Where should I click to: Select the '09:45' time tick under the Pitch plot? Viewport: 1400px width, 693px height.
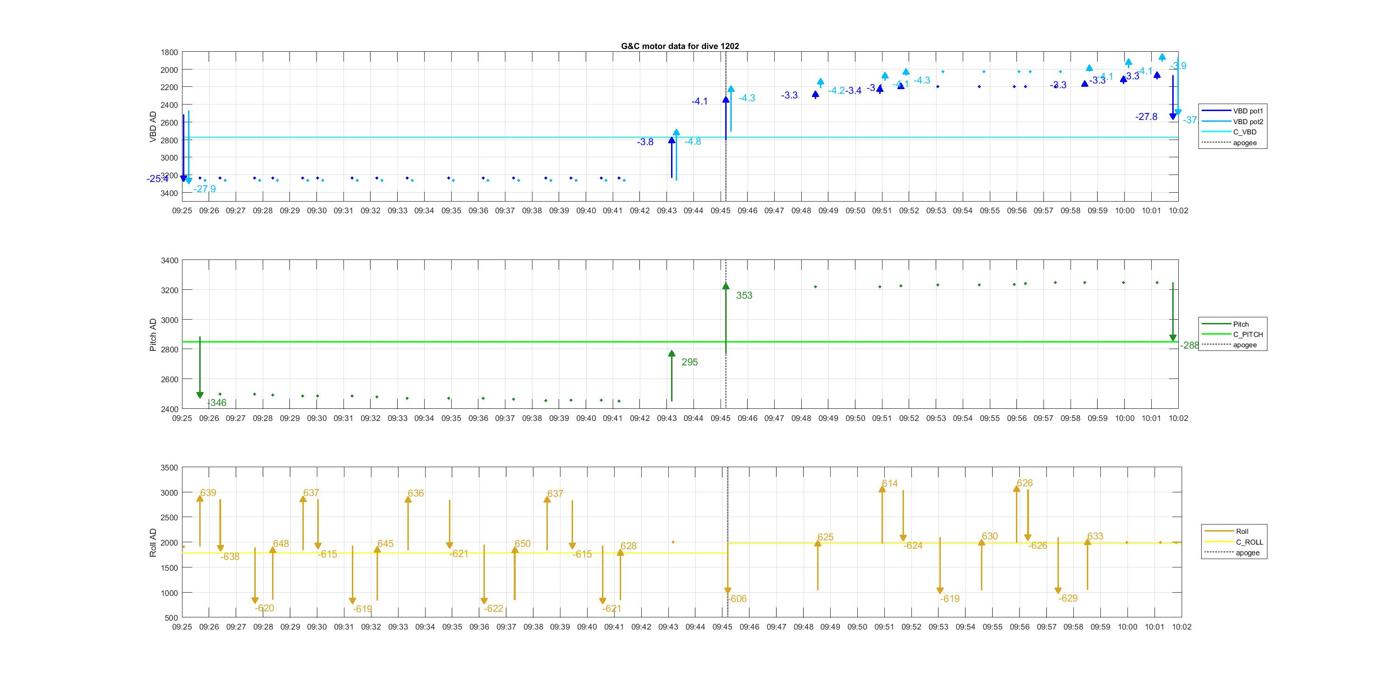tap(720, 419)
